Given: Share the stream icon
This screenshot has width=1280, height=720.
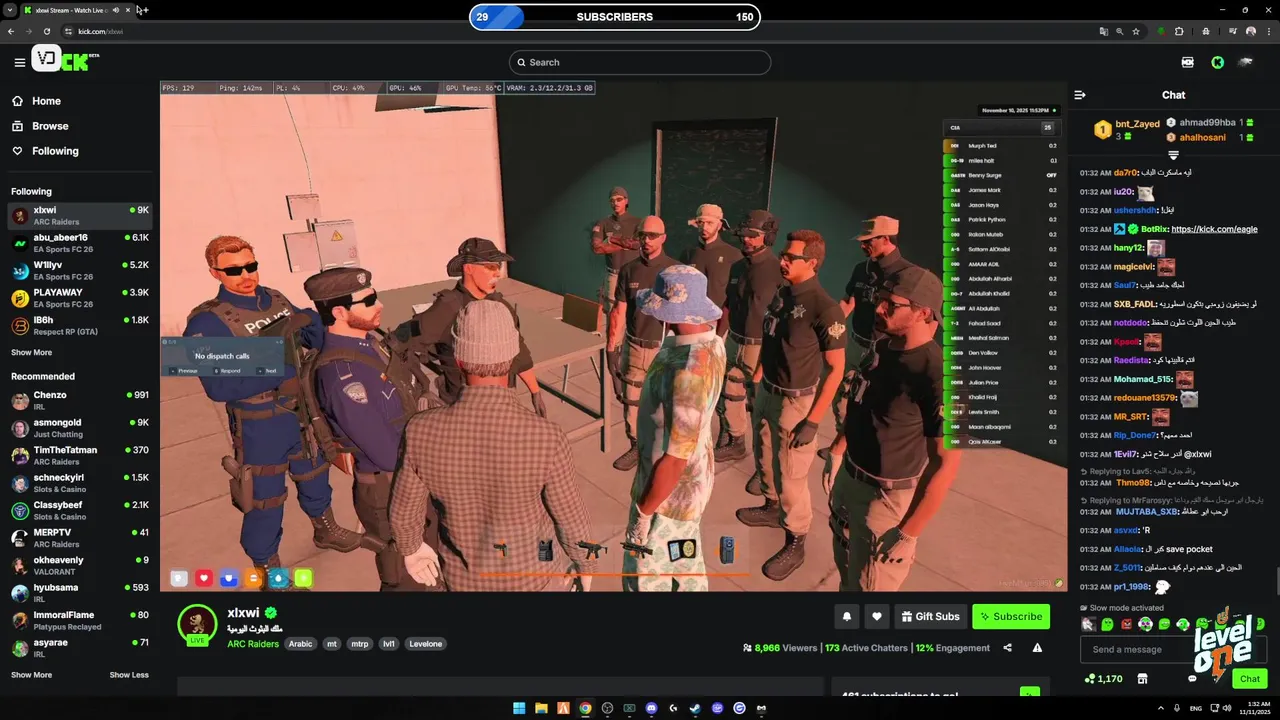Looking at the screenshot, I should [1007, 648].
